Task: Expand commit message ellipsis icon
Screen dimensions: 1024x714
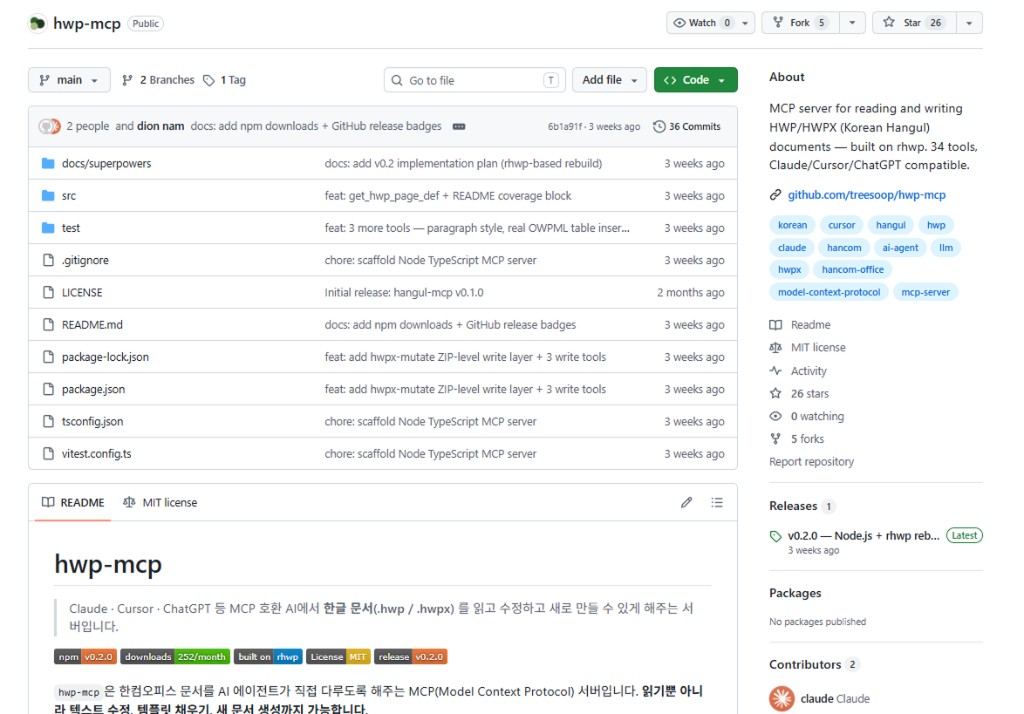Action: 459,126
